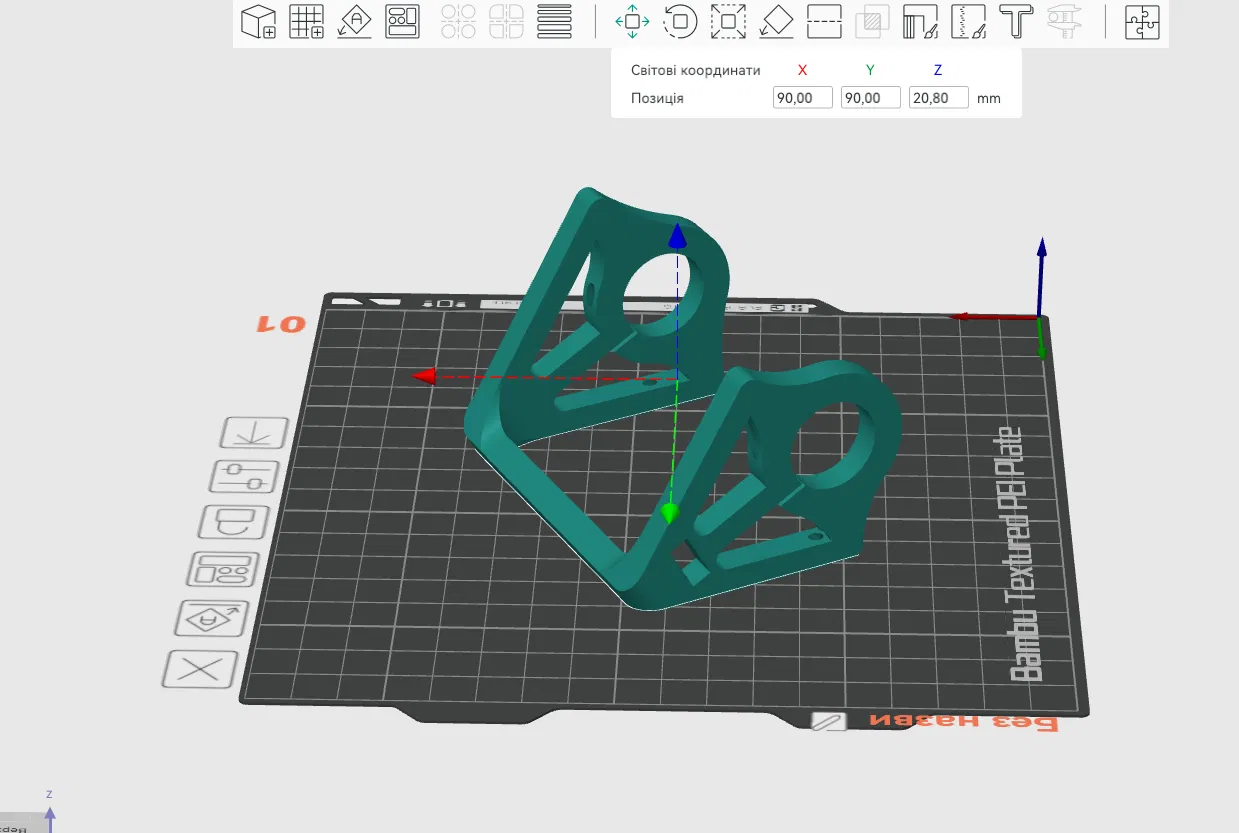Click the blue Z column header
The height and width of the screenshot is (833, 1239).
tap(938, 70)
